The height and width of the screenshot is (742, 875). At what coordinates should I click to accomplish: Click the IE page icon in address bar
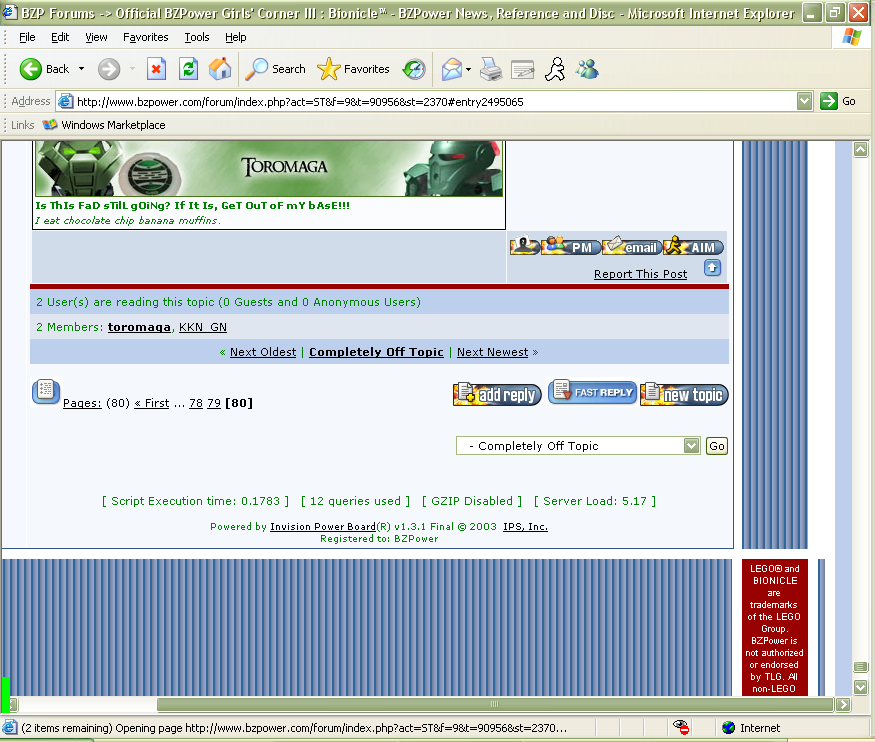click(65, 102)
